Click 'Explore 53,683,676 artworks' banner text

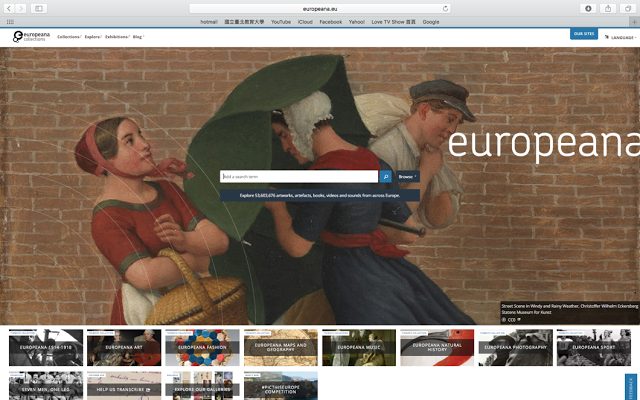[320, 196]
